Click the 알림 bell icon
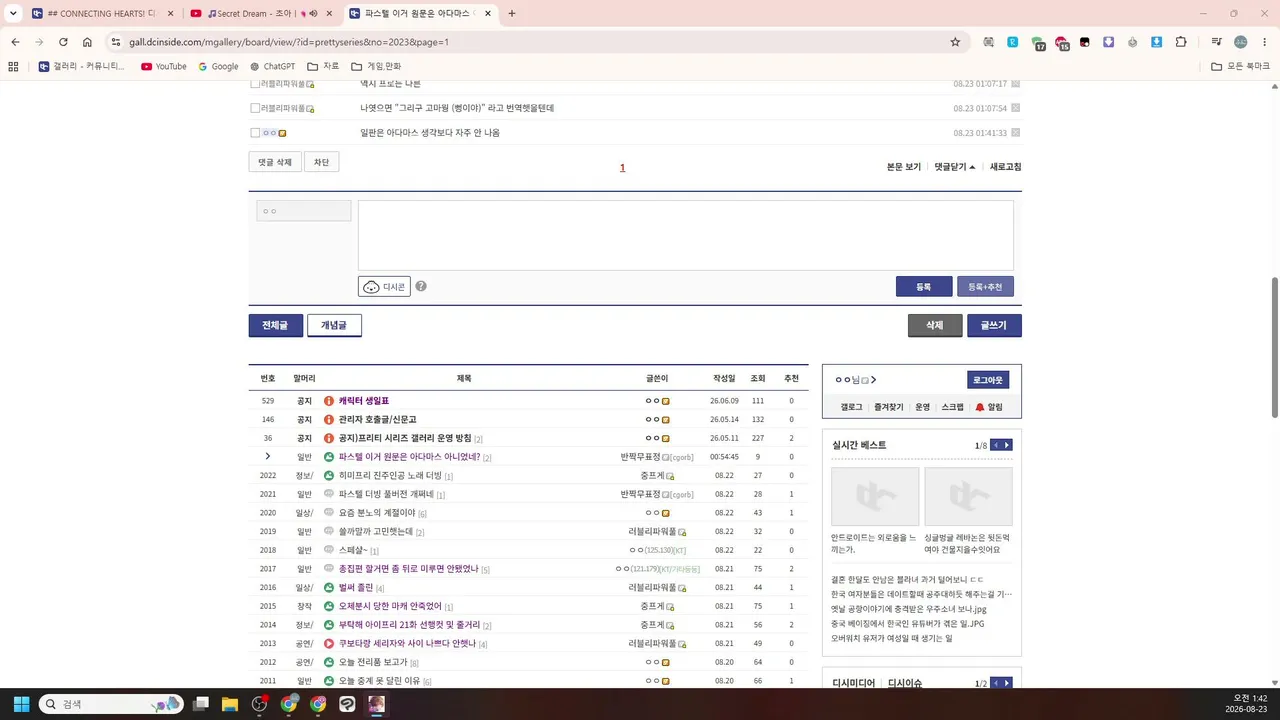The height and width of the screenshot is (720, 1280). click(x=980, y=407)
